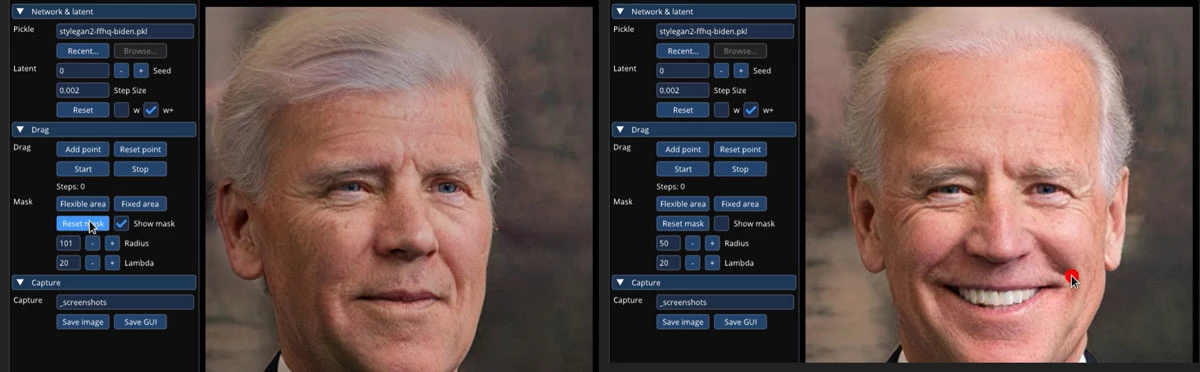
Task: Edit Capture _screenshots path in right panel
Action: (x=725, y=302)
